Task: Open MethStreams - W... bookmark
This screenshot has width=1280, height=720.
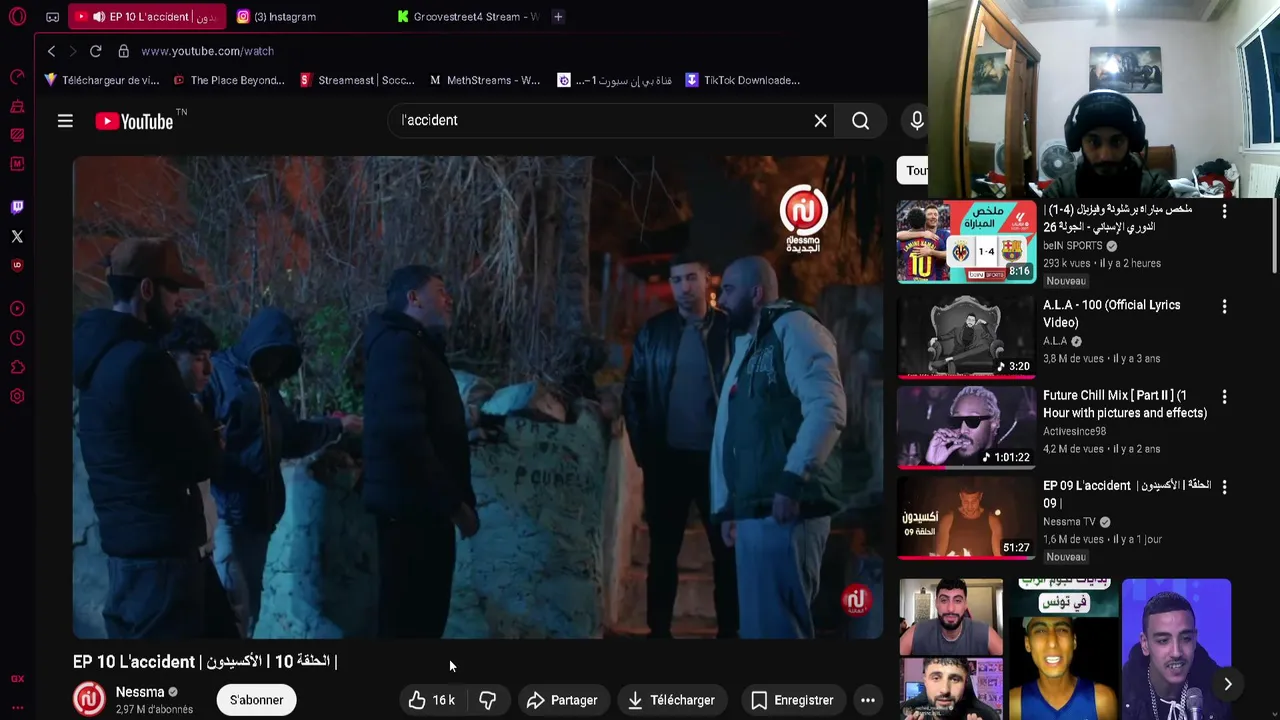Action: coord(485,80)
